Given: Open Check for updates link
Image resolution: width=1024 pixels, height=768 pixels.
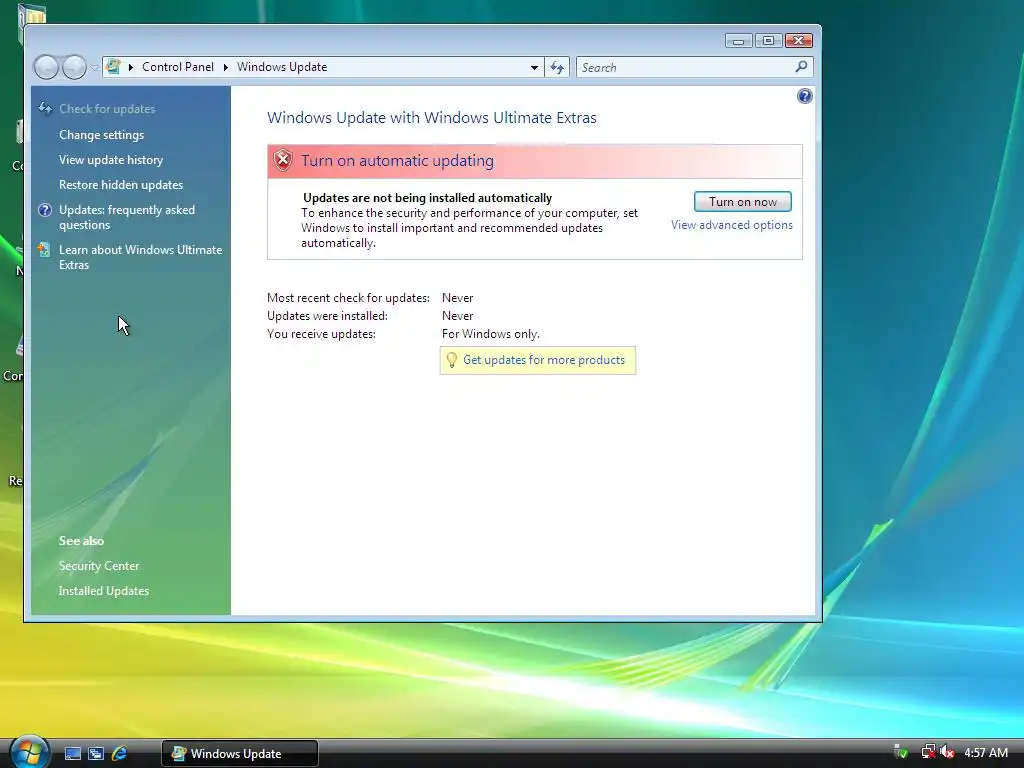Looking at the screenshot, I should 107,109.
